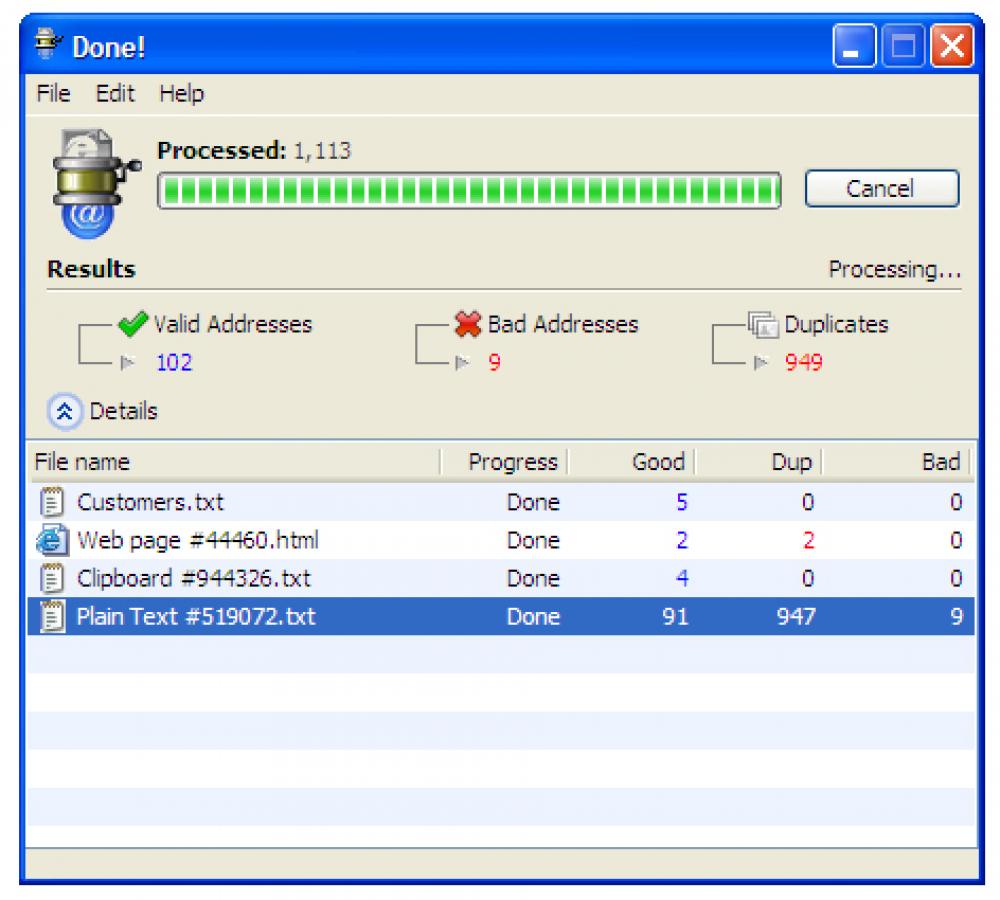Collapse the Details section with the chevron
The height and width of the screenshot is (900, 1000).
tap(64, 411)
